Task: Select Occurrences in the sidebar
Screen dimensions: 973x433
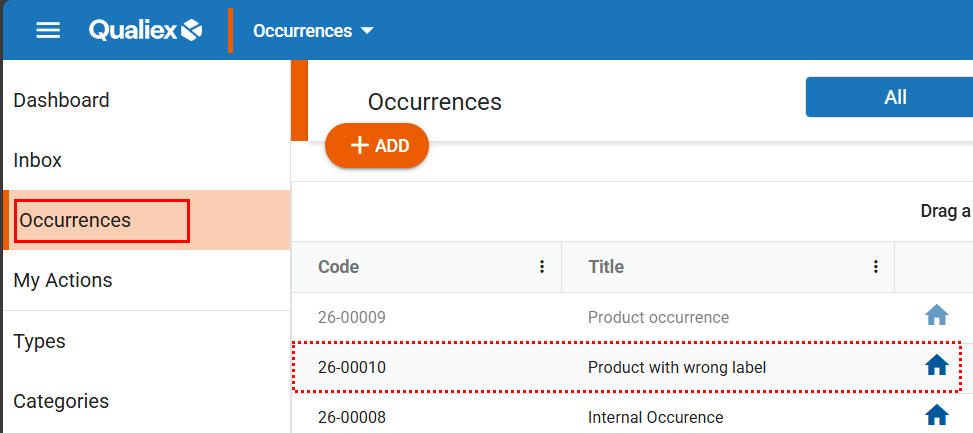Action: (x=76, y=220)
